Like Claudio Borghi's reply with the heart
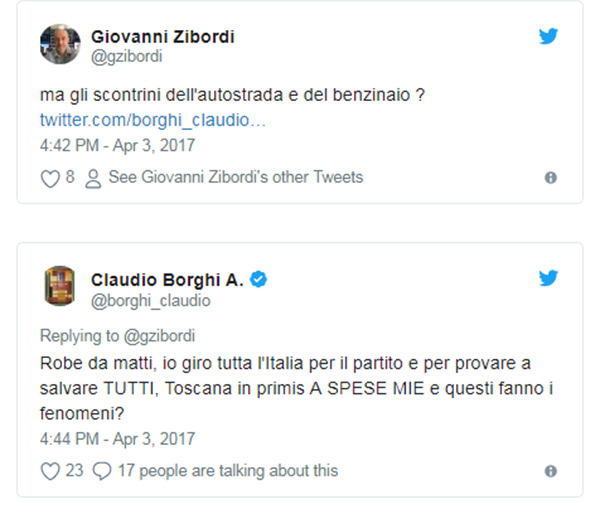 (x=50, y=470)
